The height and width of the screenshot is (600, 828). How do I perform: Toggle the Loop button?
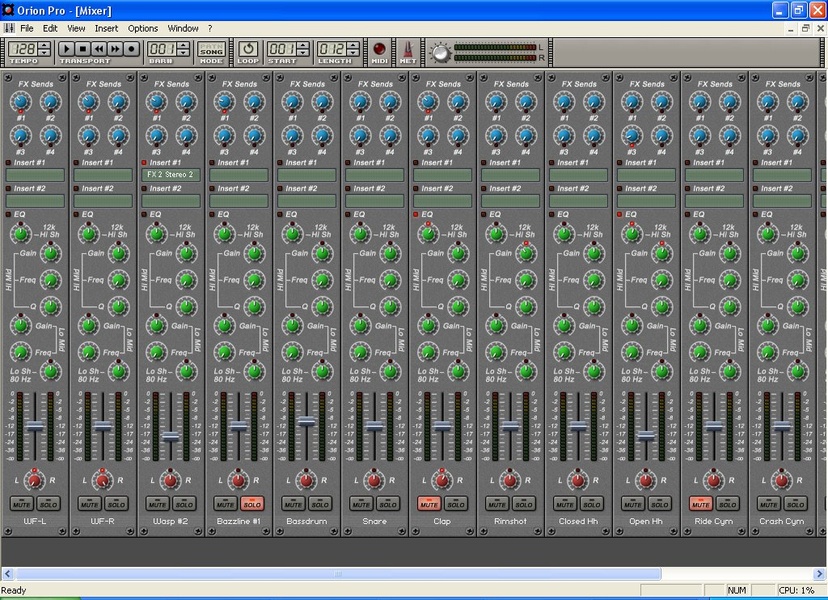click(247, 48)
